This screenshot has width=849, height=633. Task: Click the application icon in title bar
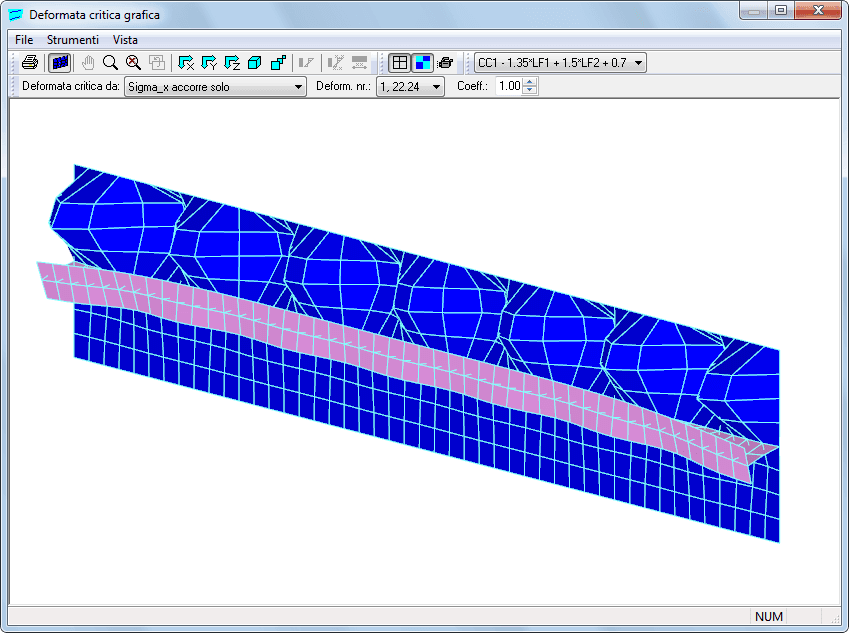[x=16, y=15]
